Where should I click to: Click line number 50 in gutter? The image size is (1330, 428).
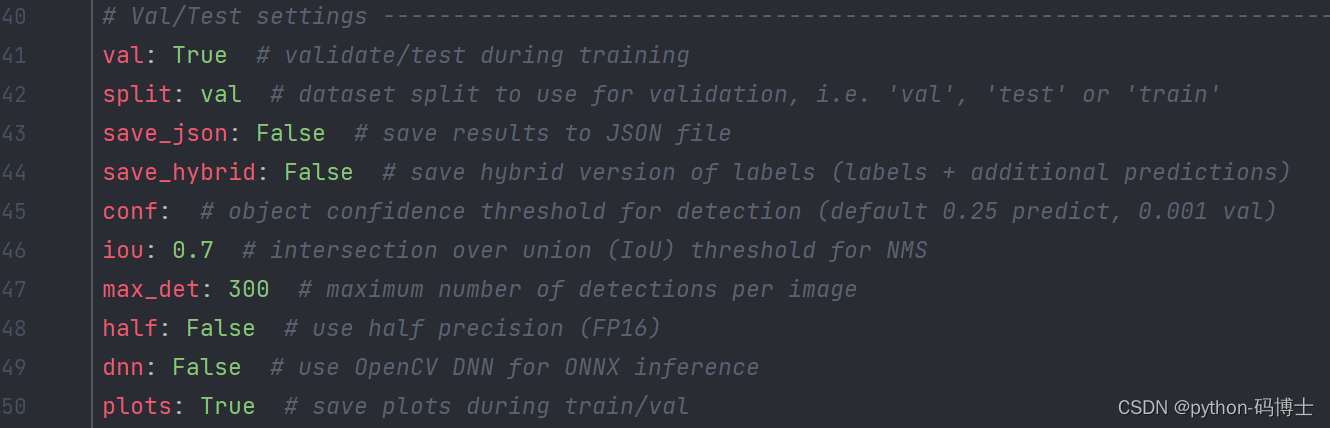(14, 407)
